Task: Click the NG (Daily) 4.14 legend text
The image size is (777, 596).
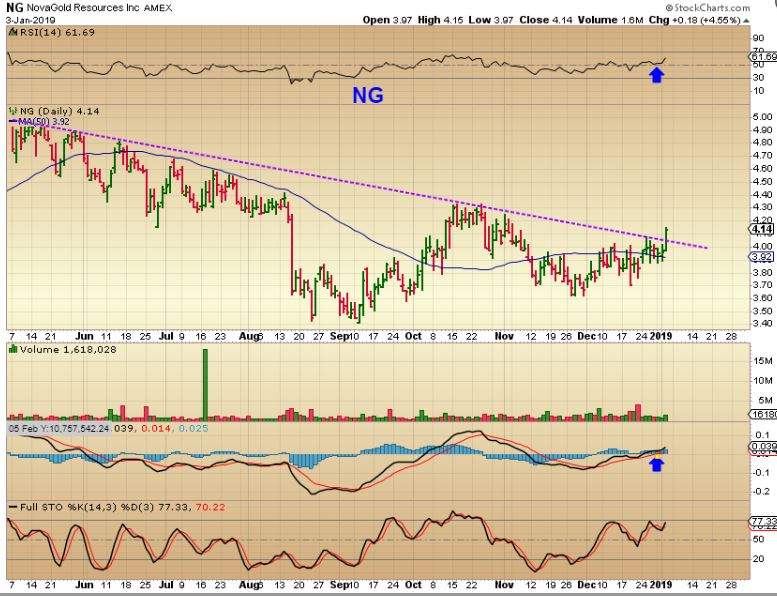Action: coord(59,111)
